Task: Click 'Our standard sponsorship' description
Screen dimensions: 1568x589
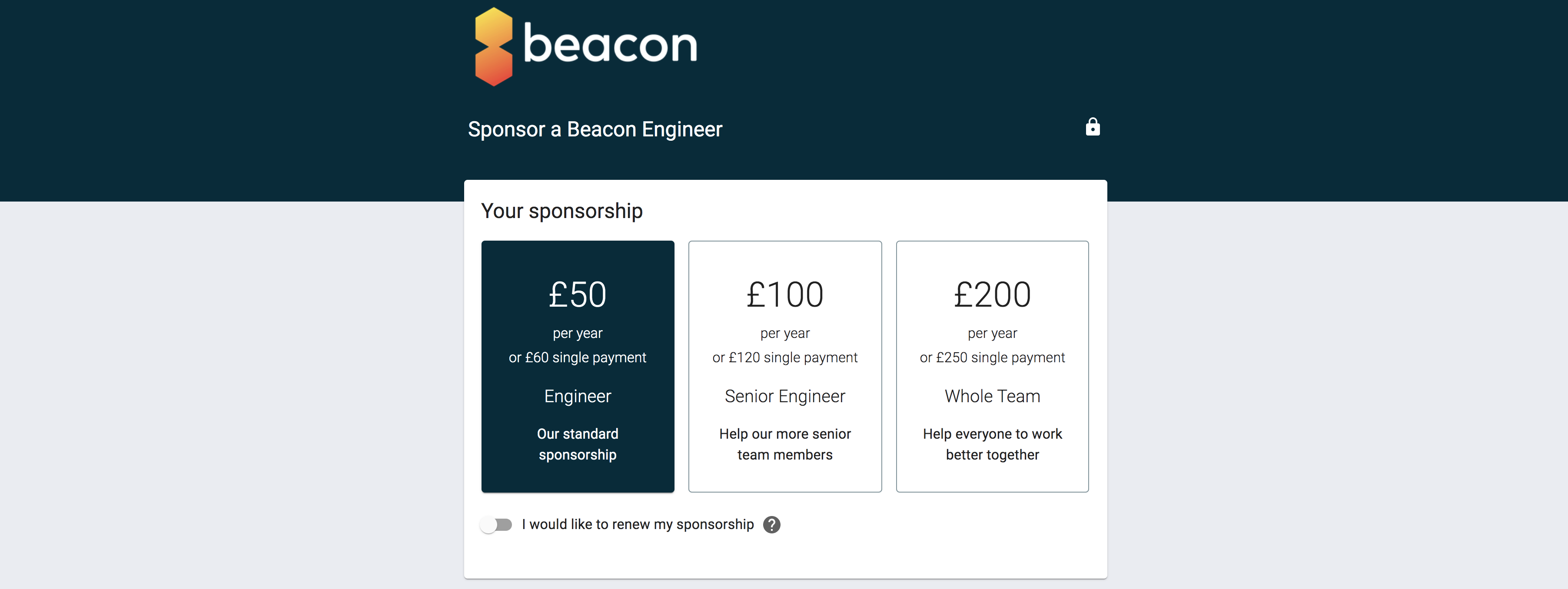Action: click(x=577, y=444)
